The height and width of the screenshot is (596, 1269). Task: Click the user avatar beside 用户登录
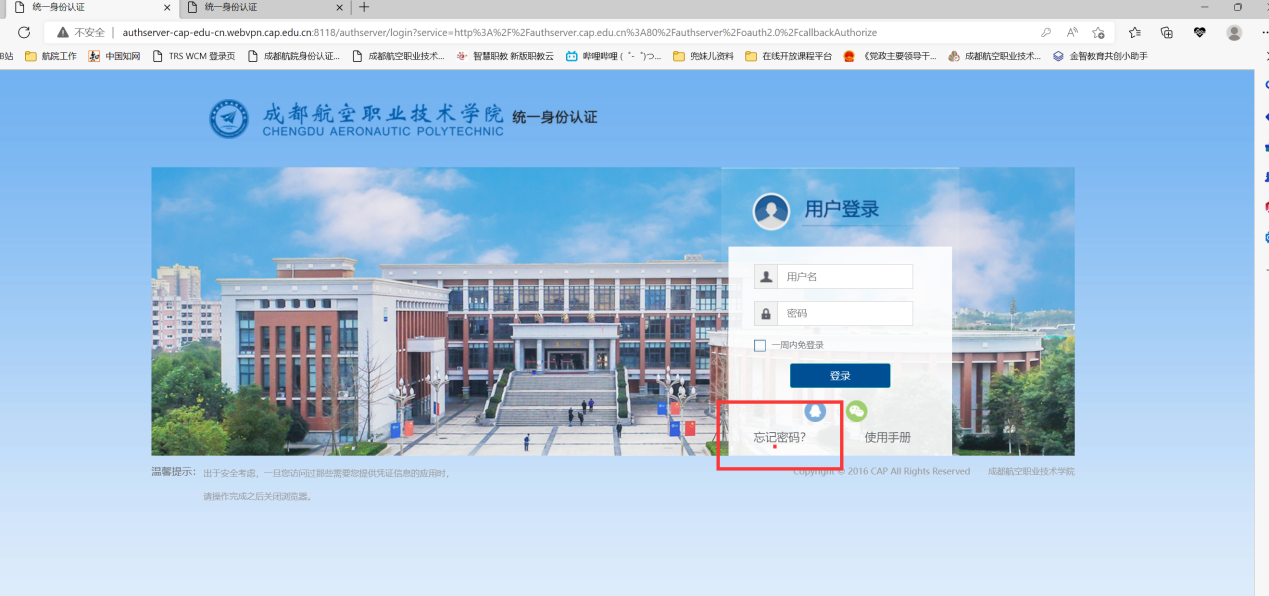click(x=772, y=211)
